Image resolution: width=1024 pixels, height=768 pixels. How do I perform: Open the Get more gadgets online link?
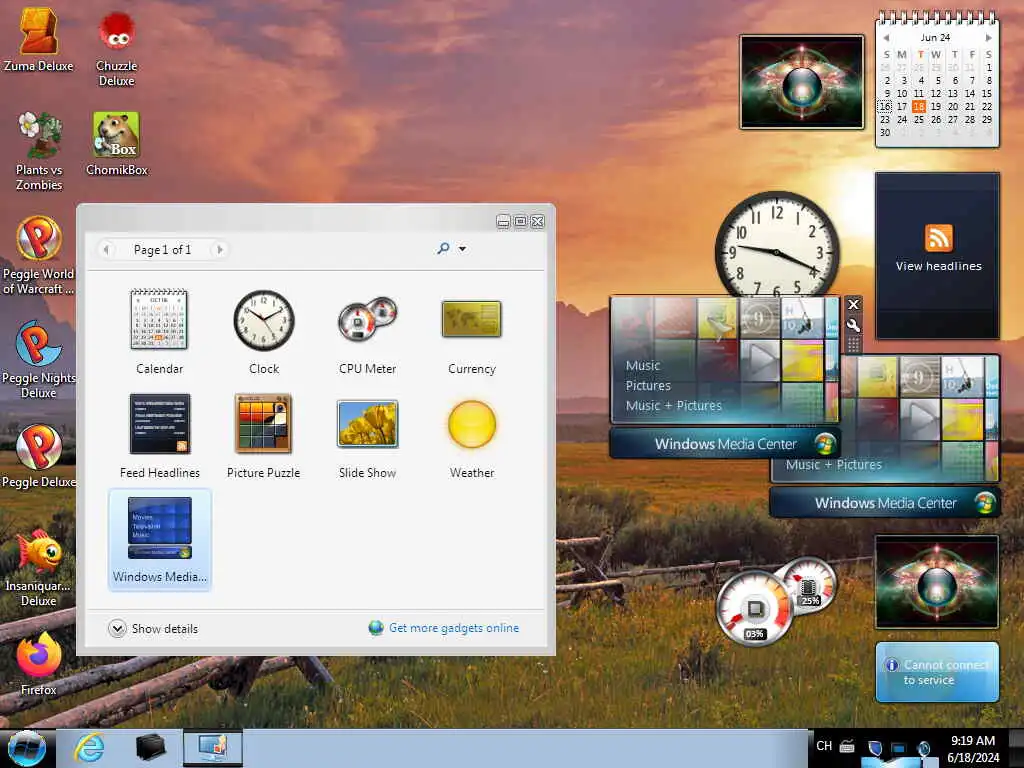pos(454,628)
